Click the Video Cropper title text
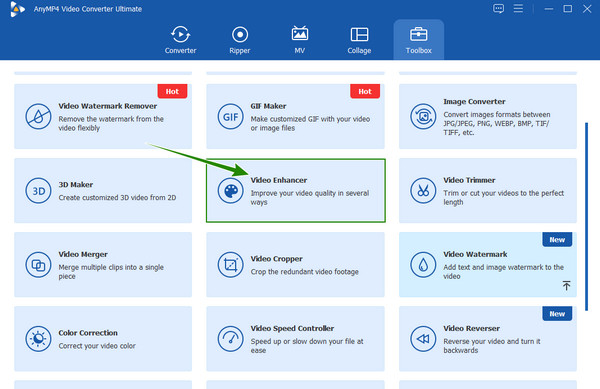Screen dimensions: 600x389 pos(276,259)
